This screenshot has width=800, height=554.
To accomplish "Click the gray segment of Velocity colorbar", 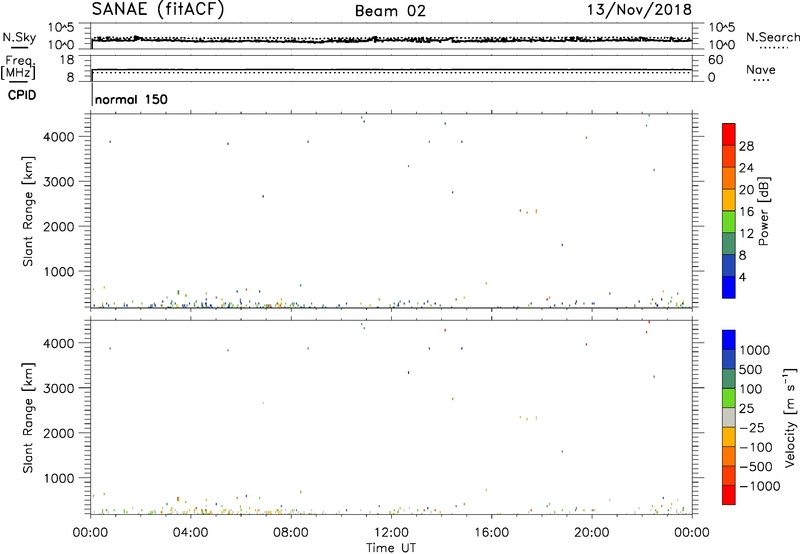I will point(729,412).
